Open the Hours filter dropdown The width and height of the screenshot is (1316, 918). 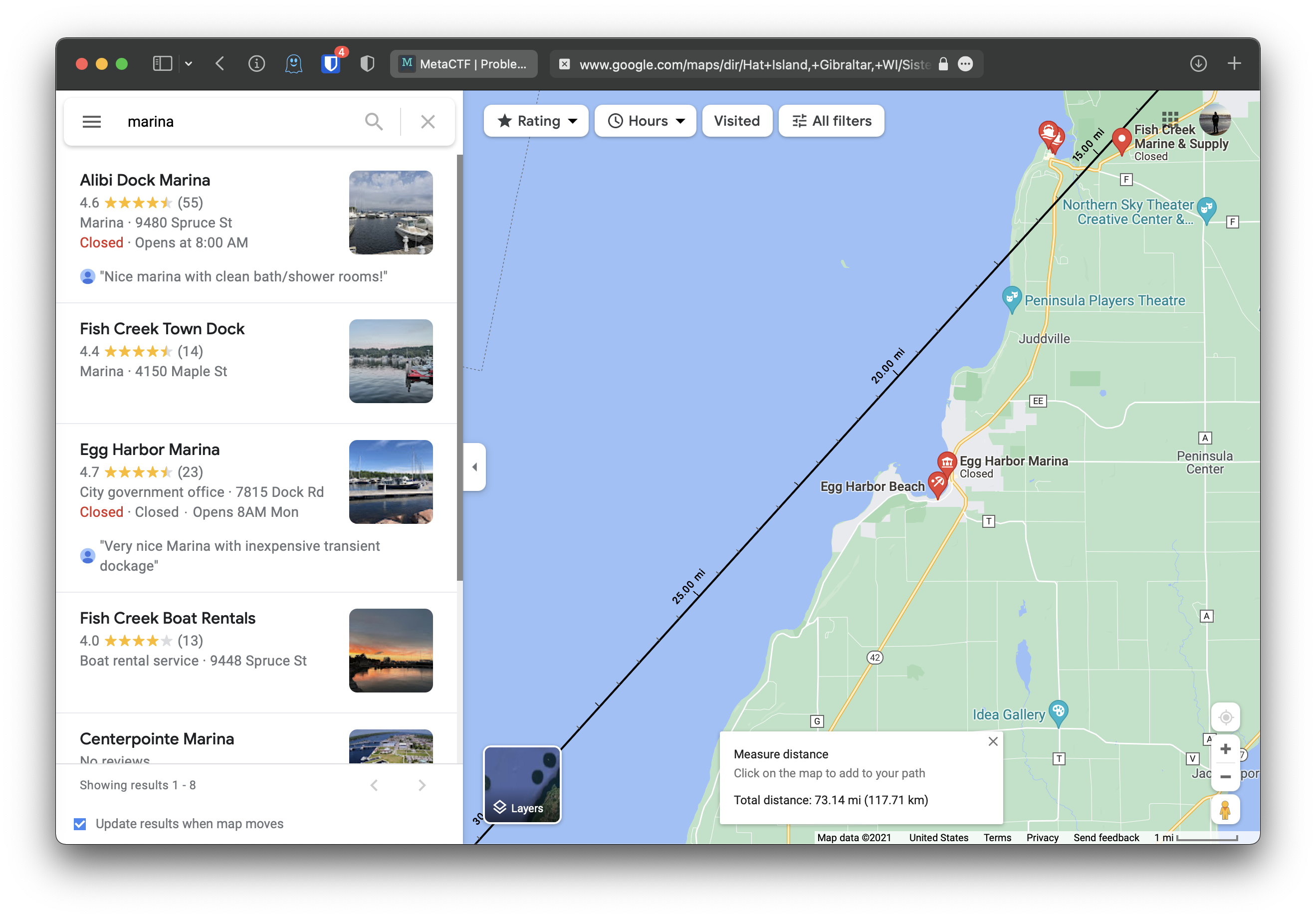coord(646,121)
